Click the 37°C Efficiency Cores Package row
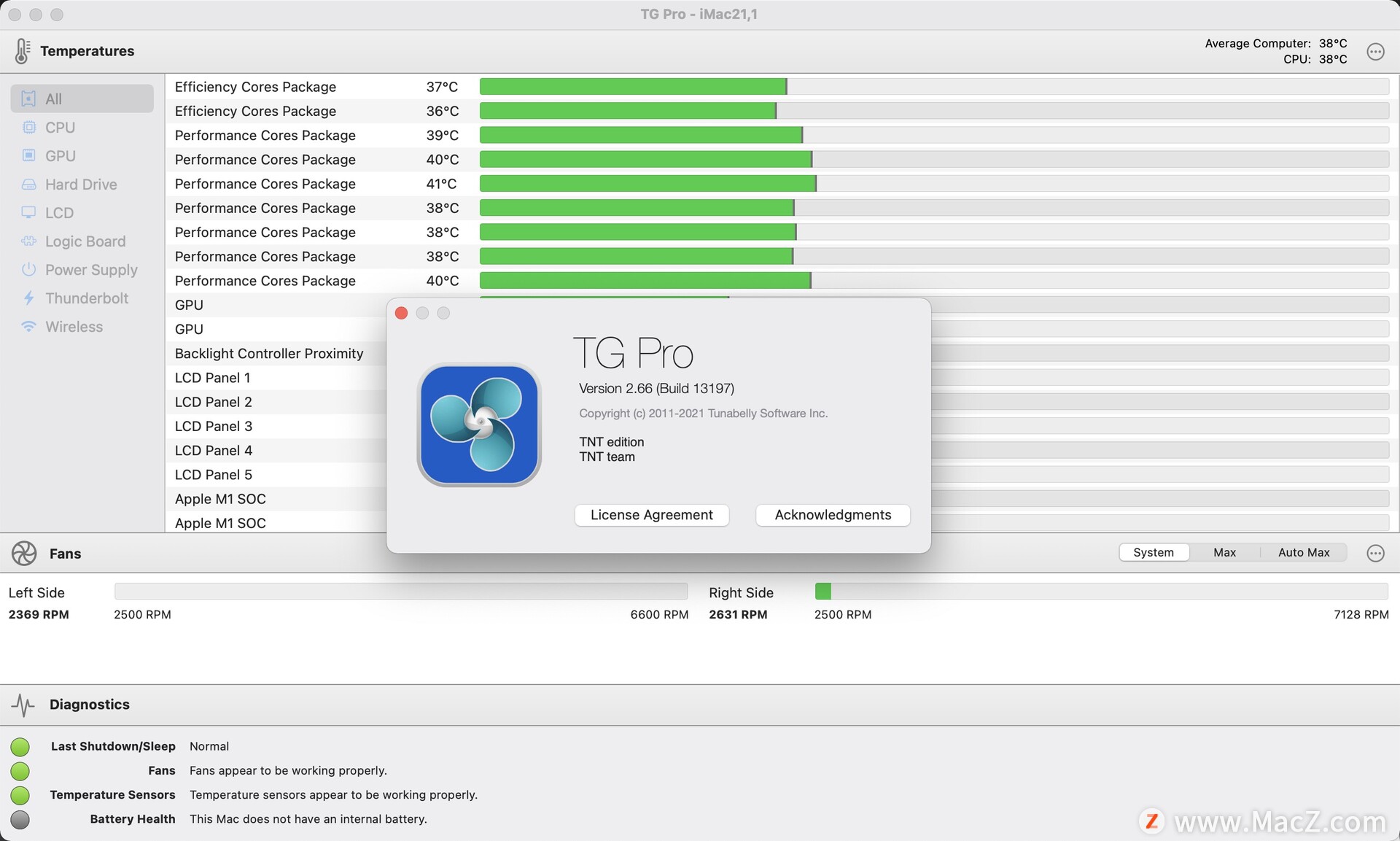The width and height of the screenshot is (1400, 841). [x=782, y=87]
